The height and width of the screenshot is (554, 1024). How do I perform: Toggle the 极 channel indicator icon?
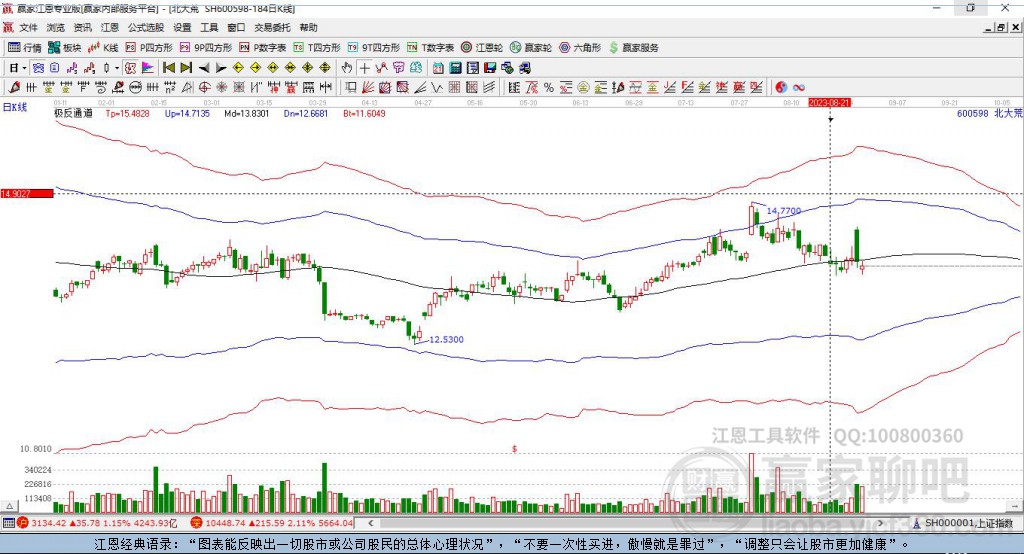tap(131, 68)
